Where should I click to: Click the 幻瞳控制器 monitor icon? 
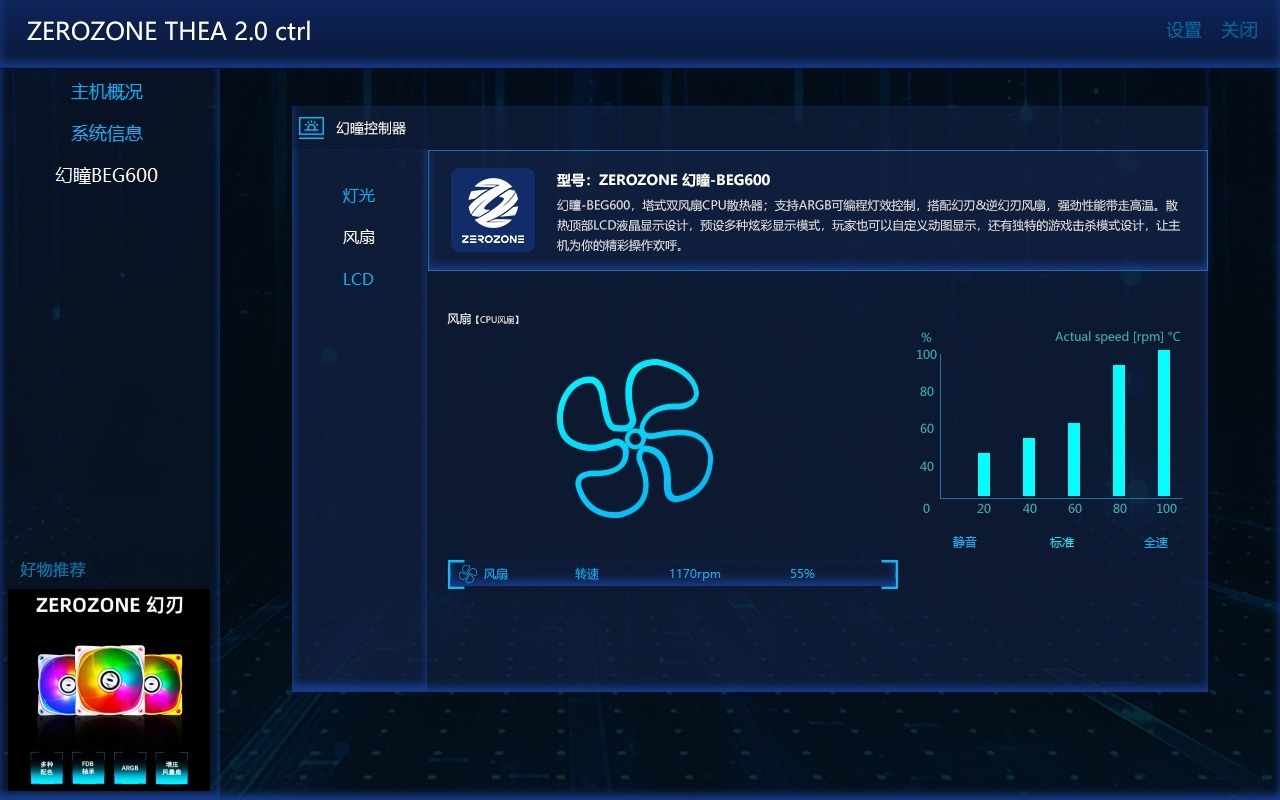pos(311,128)
